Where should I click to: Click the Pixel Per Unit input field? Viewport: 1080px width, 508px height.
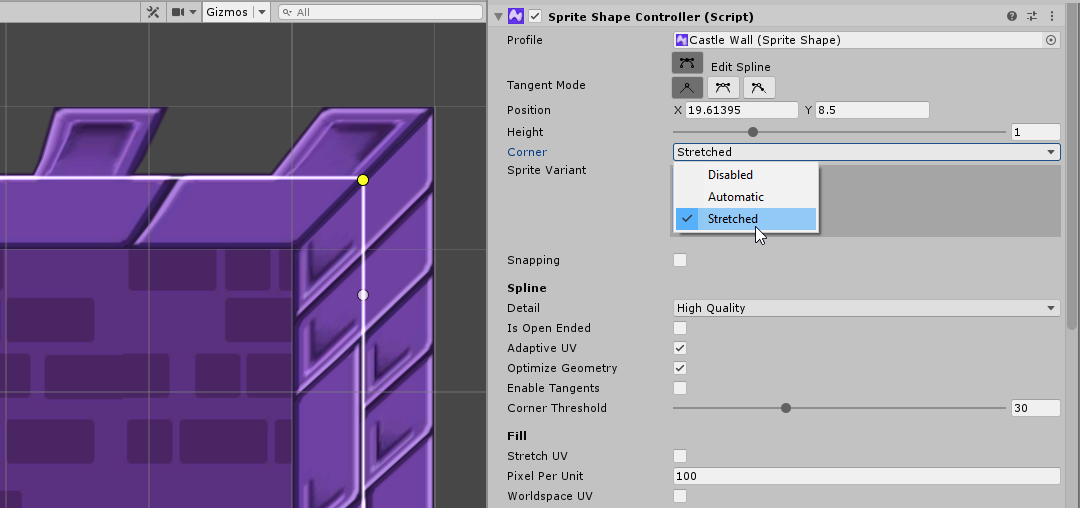[866, 476]
